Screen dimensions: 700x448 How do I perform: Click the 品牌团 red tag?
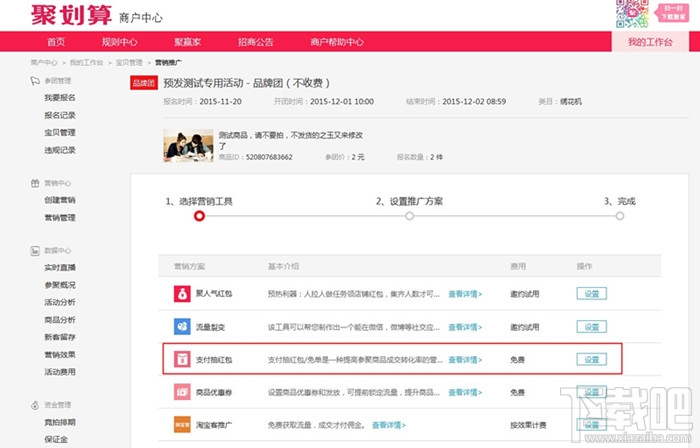[144, 83]
